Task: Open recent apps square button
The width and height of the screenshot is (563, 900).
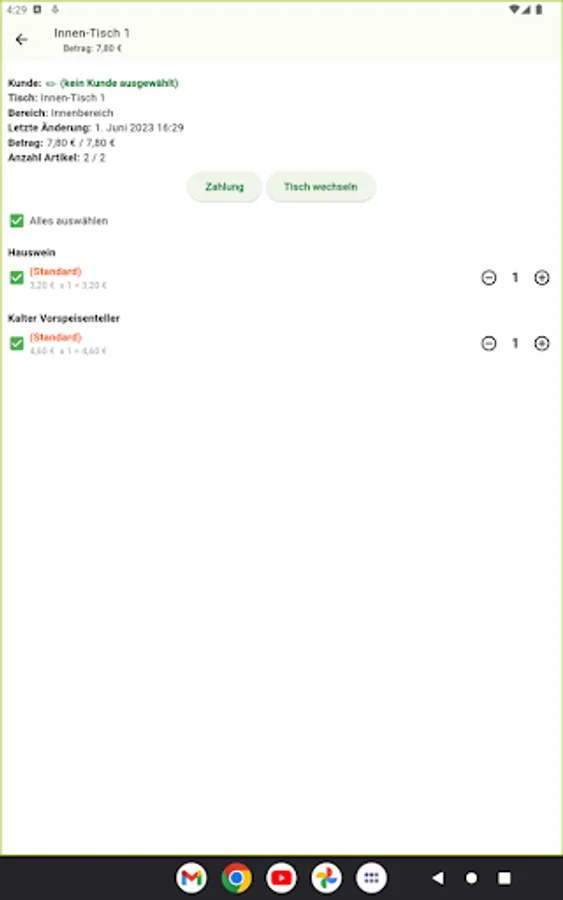Action: (x=504, y=878)
